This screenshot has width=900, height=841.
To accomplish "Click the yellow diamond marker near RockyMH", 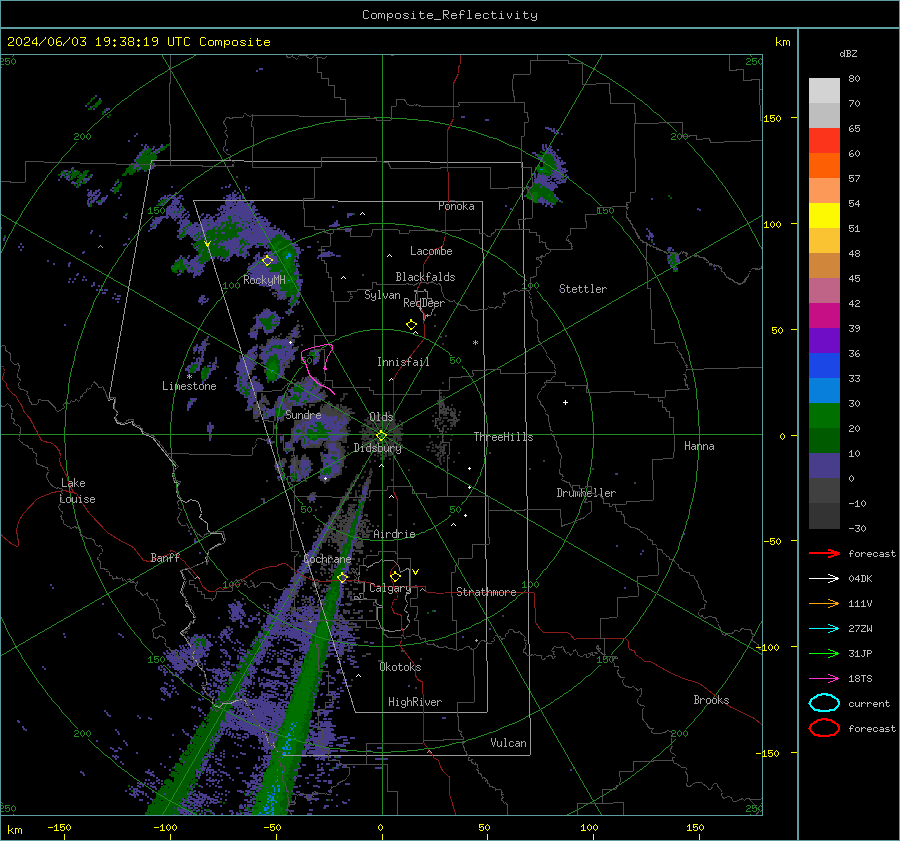I will click(x=267, y=261).
